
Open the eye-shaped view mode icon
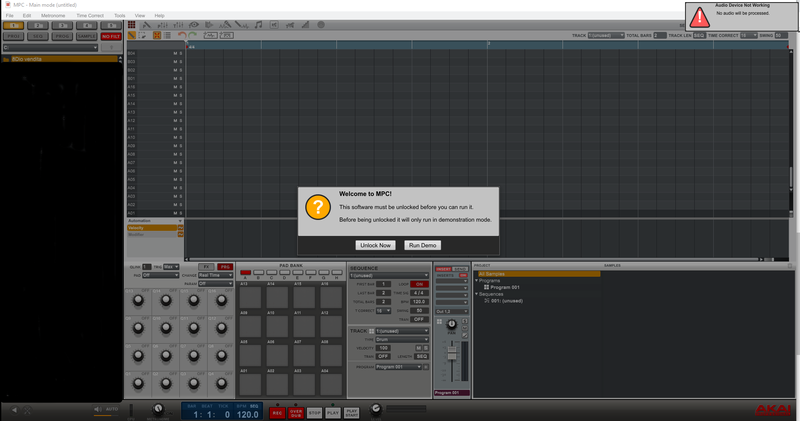tap(194, 24)
